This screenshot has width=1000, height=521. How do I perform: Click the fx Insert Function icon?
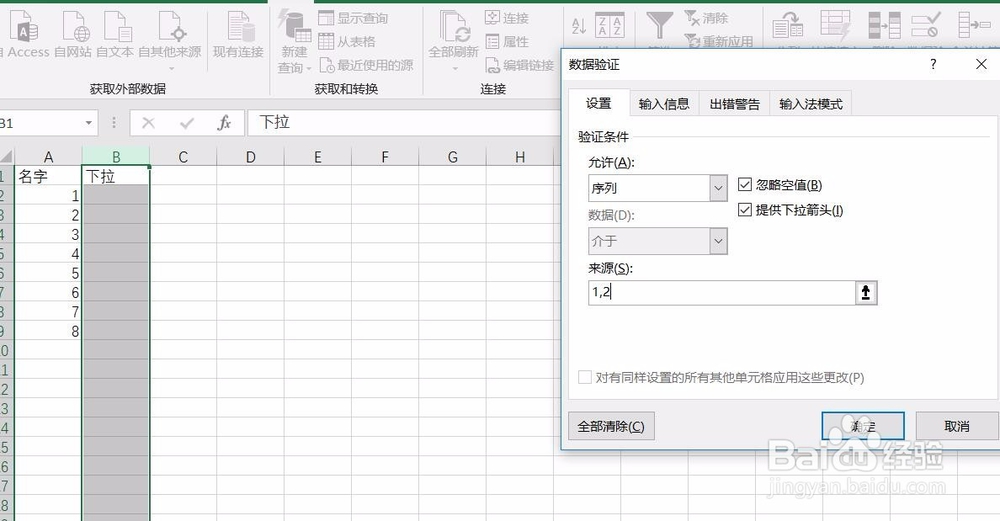pos(224,122)
